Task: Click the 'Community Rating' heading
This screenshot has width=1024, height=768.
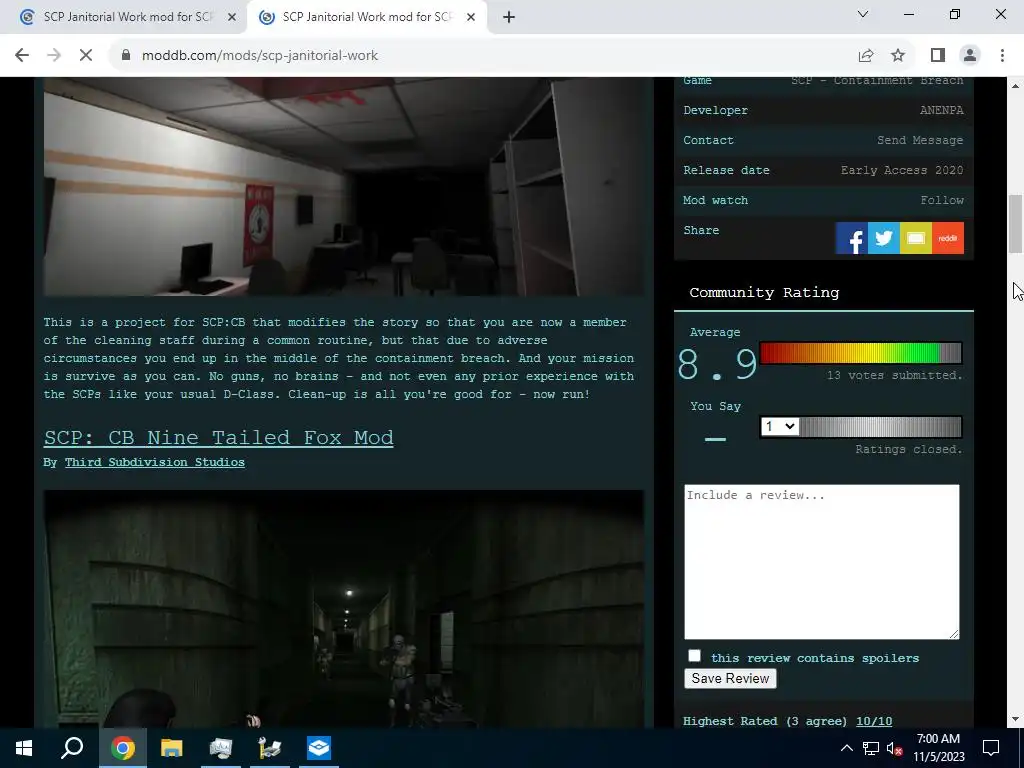Action: coord(764,293)
